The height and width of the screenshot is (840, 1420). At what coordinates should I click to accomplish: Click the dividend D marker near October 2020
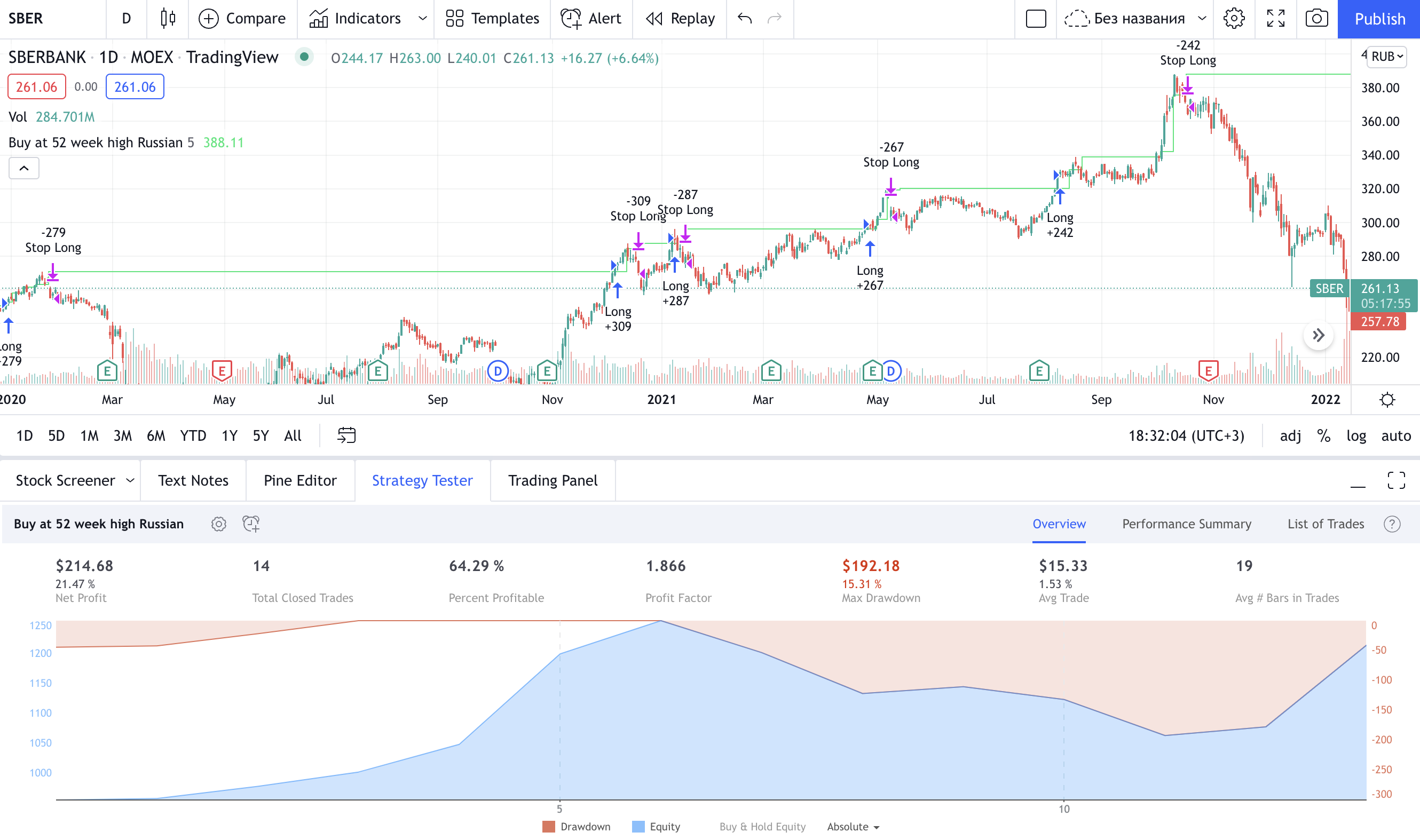[x=498, y=371]
